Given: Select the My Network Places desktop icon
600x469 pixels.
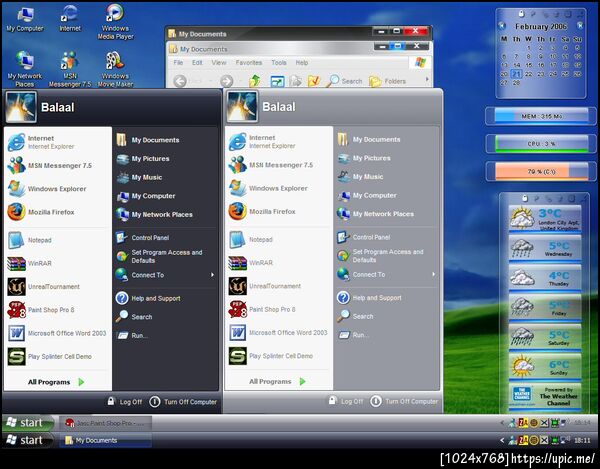Looking at the screenshot, I should 25,69.
